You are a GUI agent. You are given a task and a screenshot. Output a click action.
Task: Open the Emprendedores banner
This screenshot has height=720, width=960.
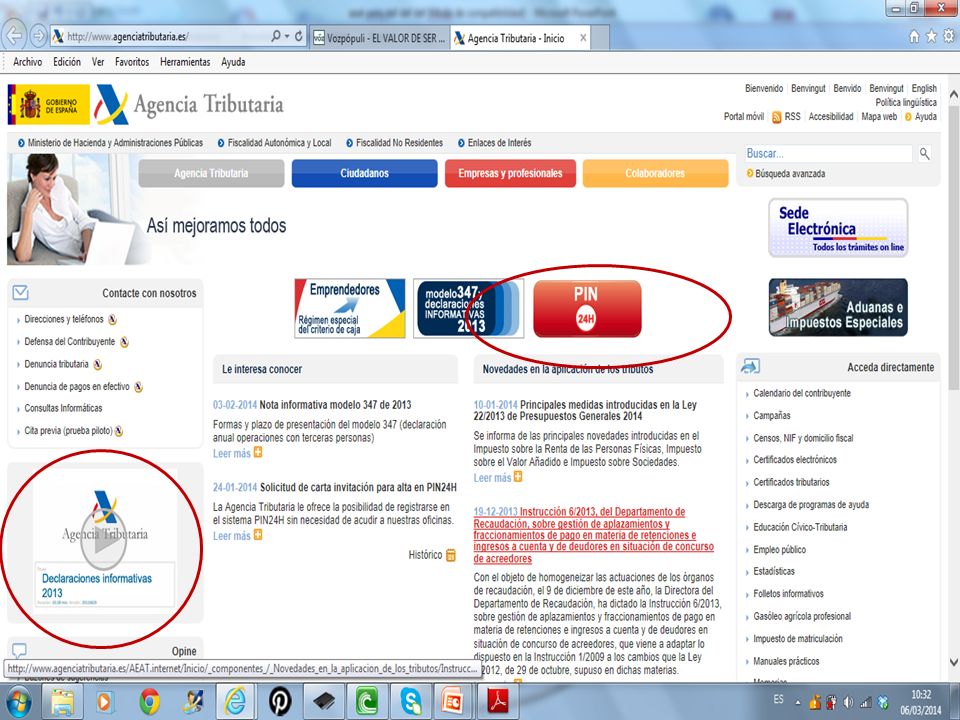(350, 308)
